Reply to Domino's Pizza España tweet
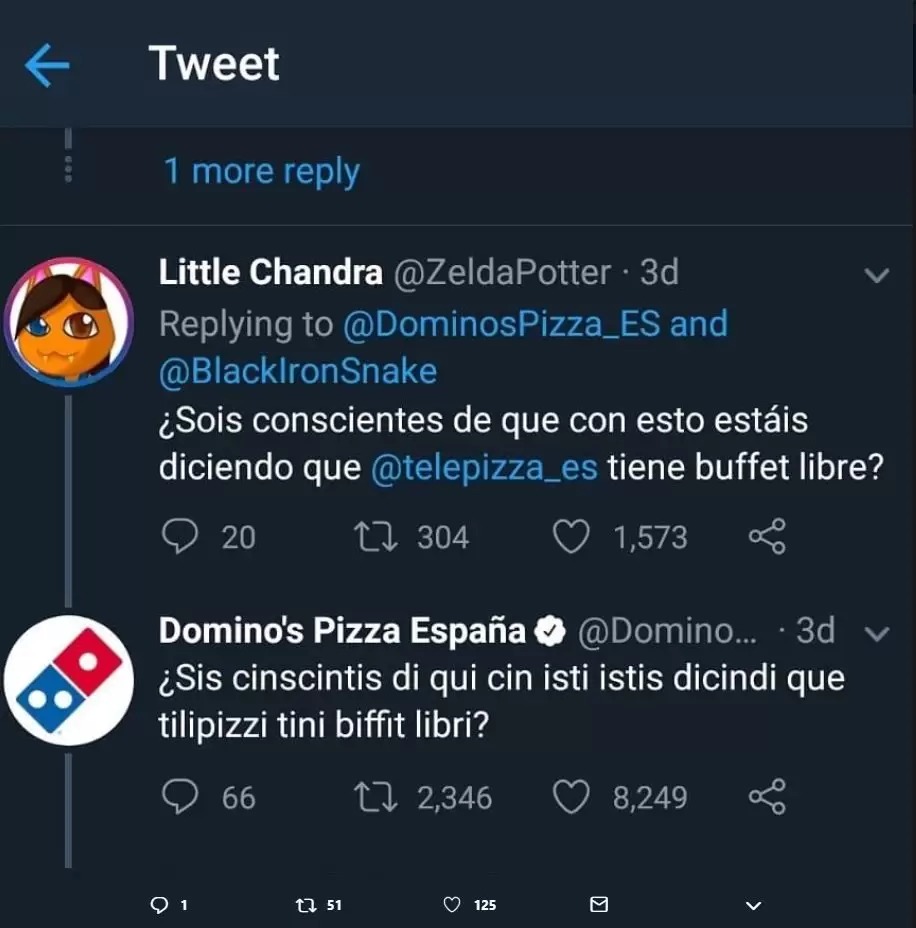Screen dimensions: 916x928 click(180, 797)
